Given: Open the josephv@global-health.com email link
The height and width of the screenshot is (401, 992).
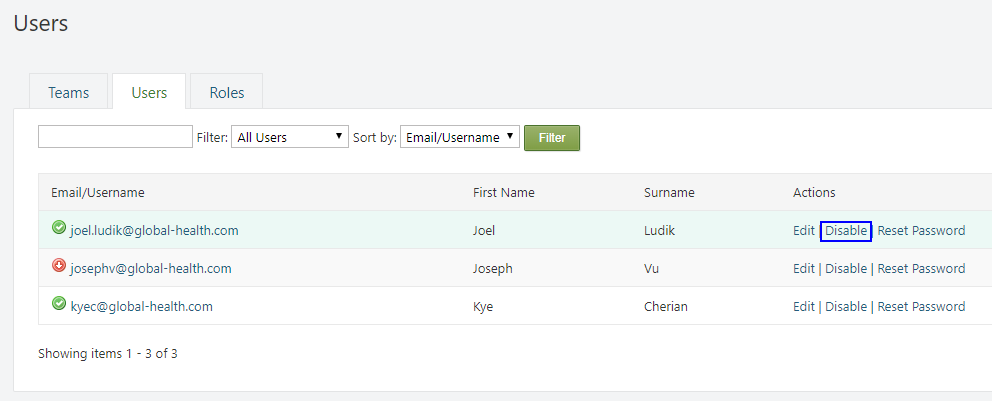Looking at the screenshot, I should pyautogui.click(x=151, y=269).
